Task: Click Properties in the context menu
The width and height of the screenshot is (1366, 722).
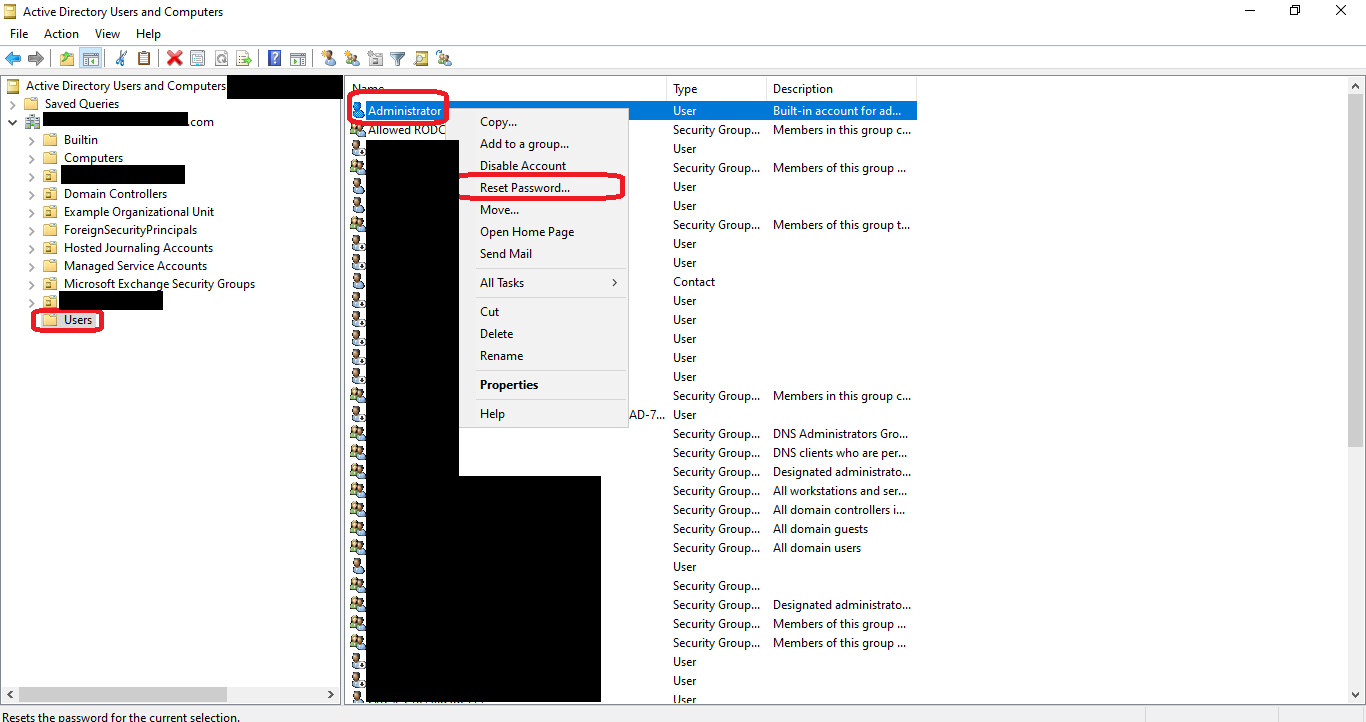Action: click(509, 385)
